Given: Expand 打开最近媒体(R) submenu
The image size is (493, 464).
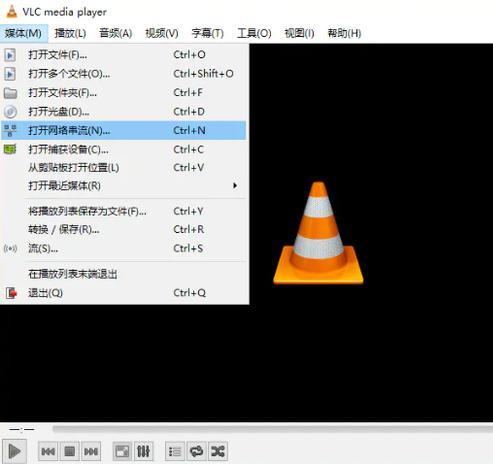Looking at the screenshot, I should pyautogui.click(x=123, y=186).
